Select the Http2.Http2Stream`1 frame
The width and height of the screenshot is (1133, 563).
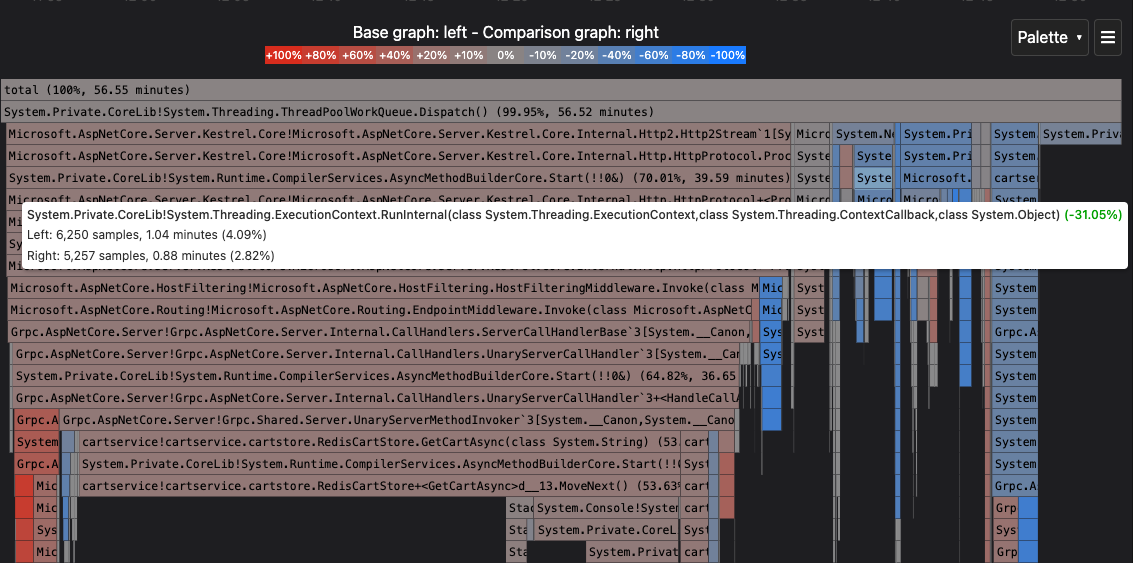coord(399,134)
